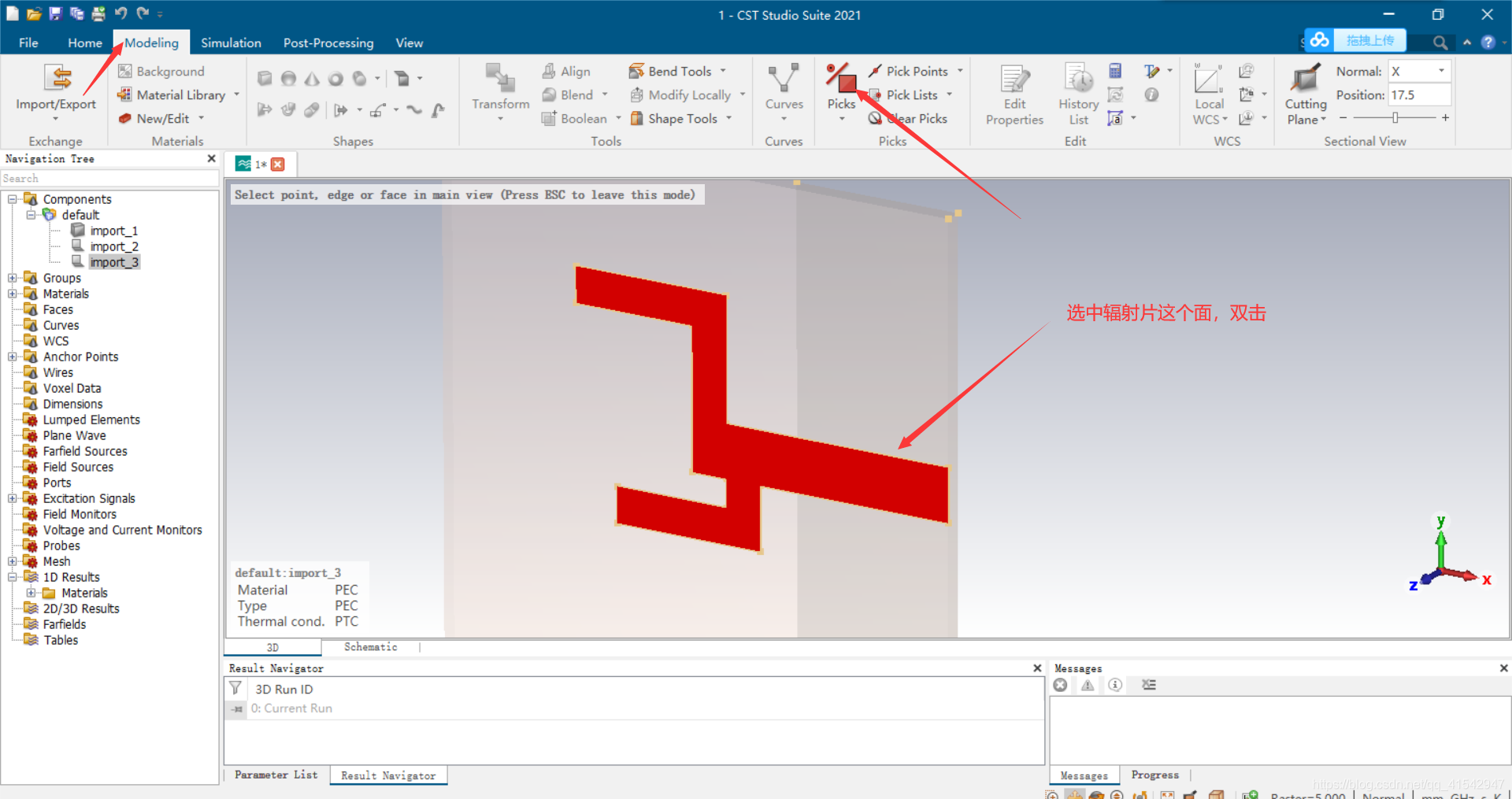The height and width of the screenshot is (799, 1512).
Task: Click the Pick Lists button
Action: pyautogui.click(x=902, y=94)
